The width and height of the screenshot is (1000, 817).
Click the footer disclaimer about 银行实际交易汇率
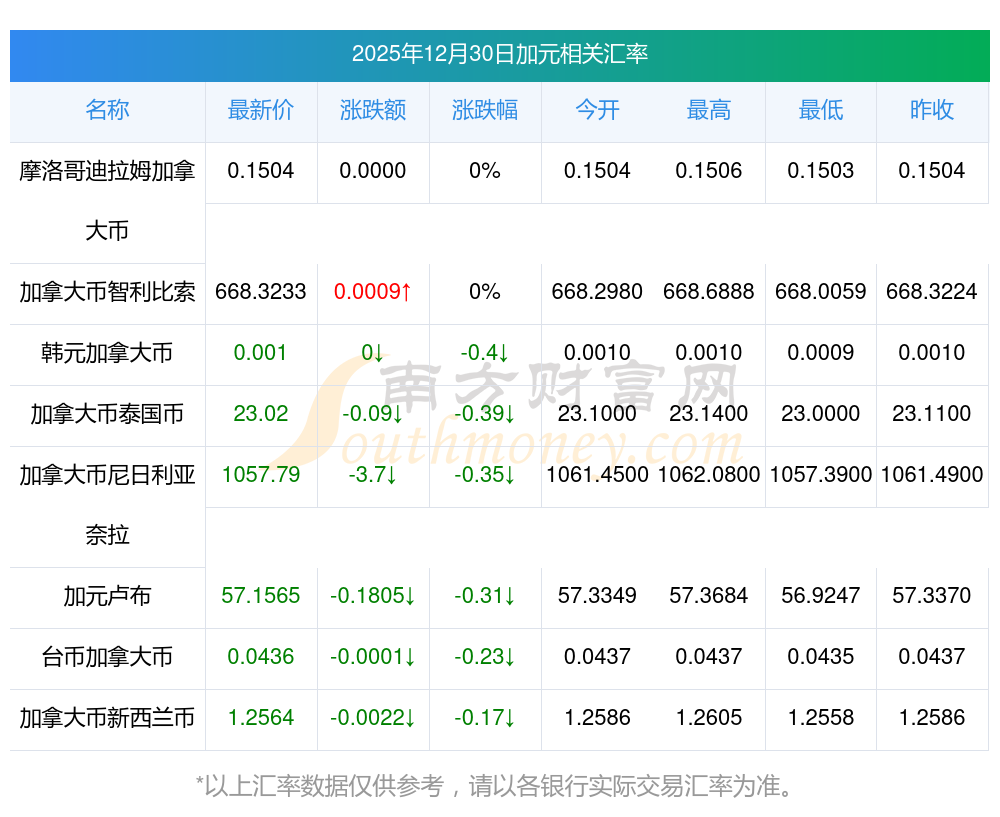(x=499, y=786)
